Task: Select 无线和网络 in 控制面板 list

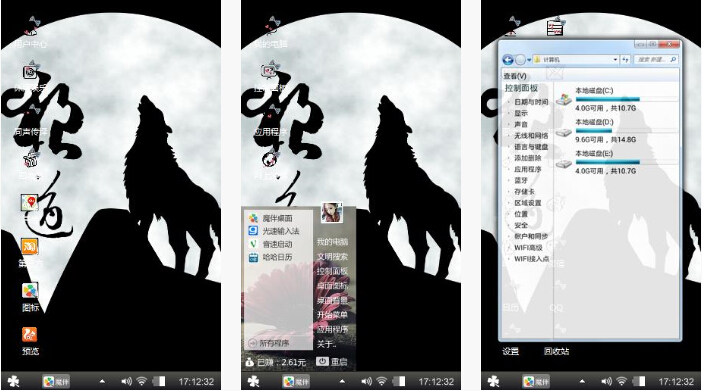Action: click(x=531, y=136)
